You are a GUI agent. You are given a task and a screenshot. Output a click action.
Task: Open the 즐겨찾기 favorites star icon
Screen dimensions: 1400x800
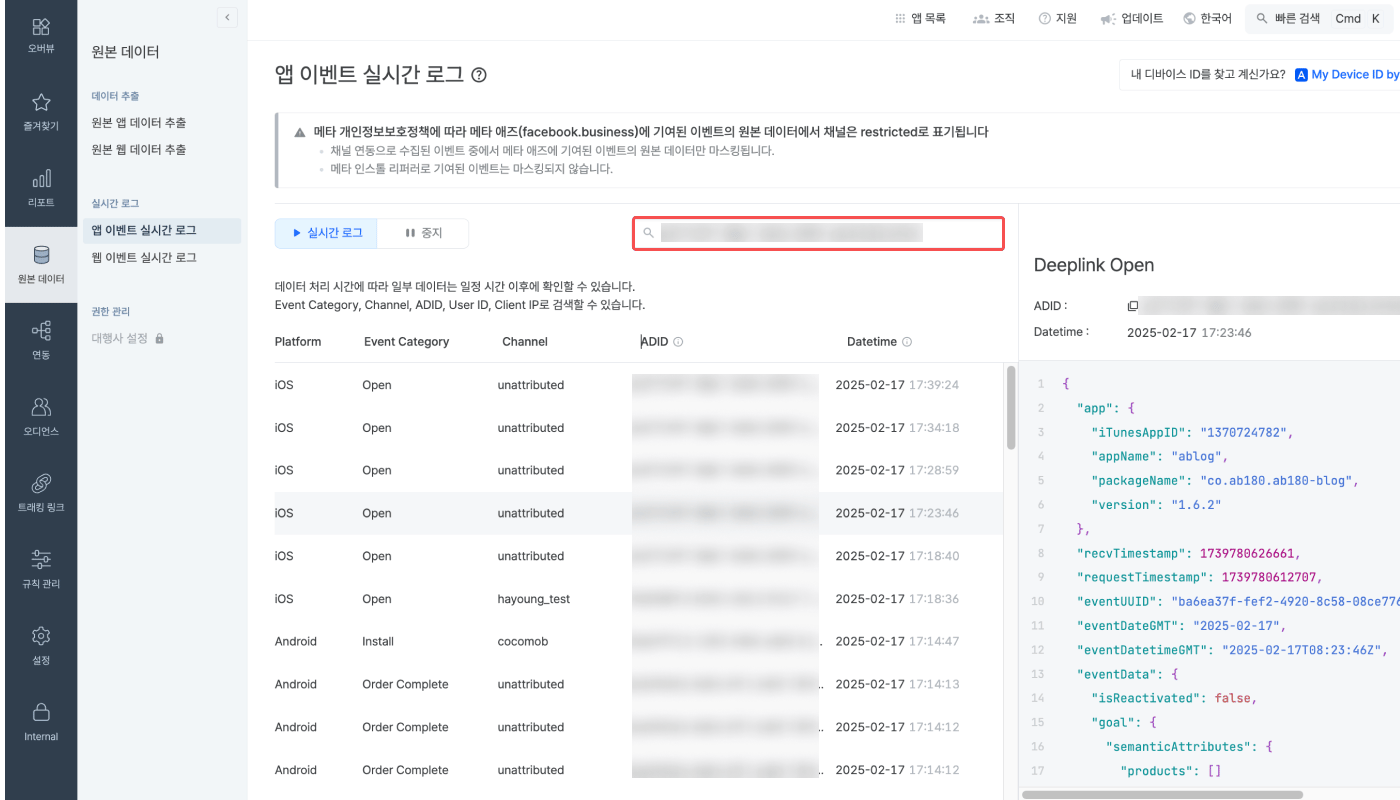coord(41,103)
